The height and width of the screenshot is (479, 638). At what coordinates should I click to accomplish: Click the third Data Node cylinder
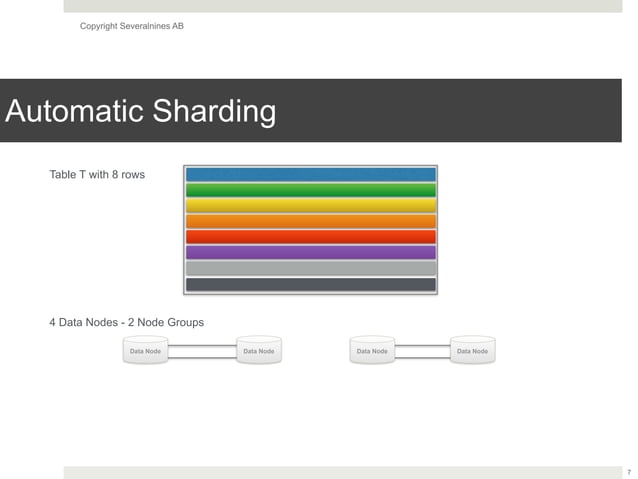[372, 350]
